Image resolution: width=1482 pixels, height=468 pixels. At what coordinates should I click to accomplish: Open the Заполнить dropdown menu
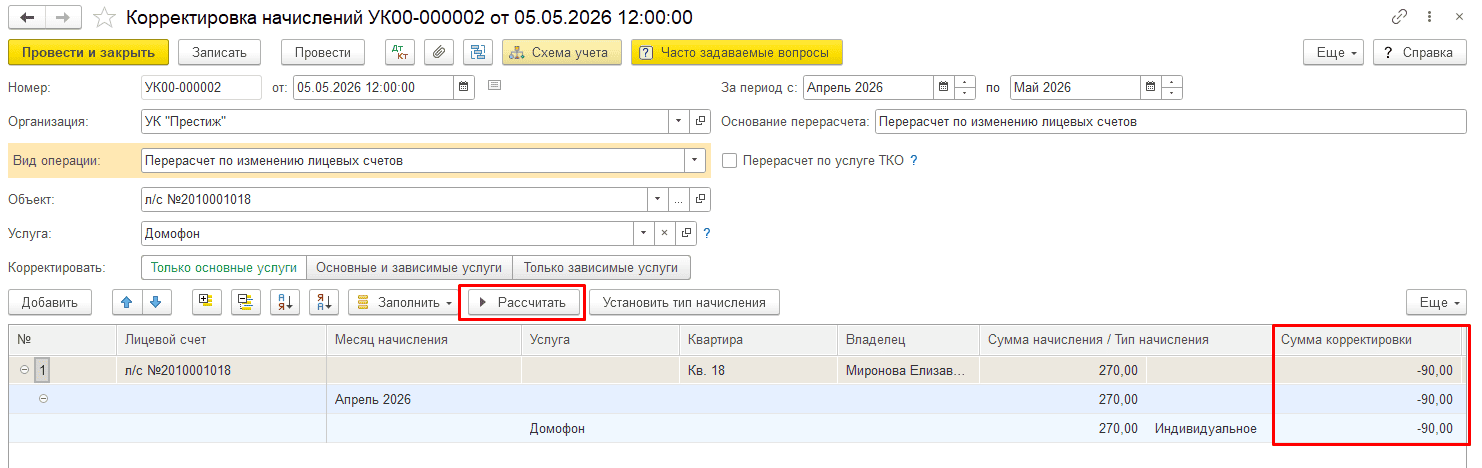click(404, 301)
